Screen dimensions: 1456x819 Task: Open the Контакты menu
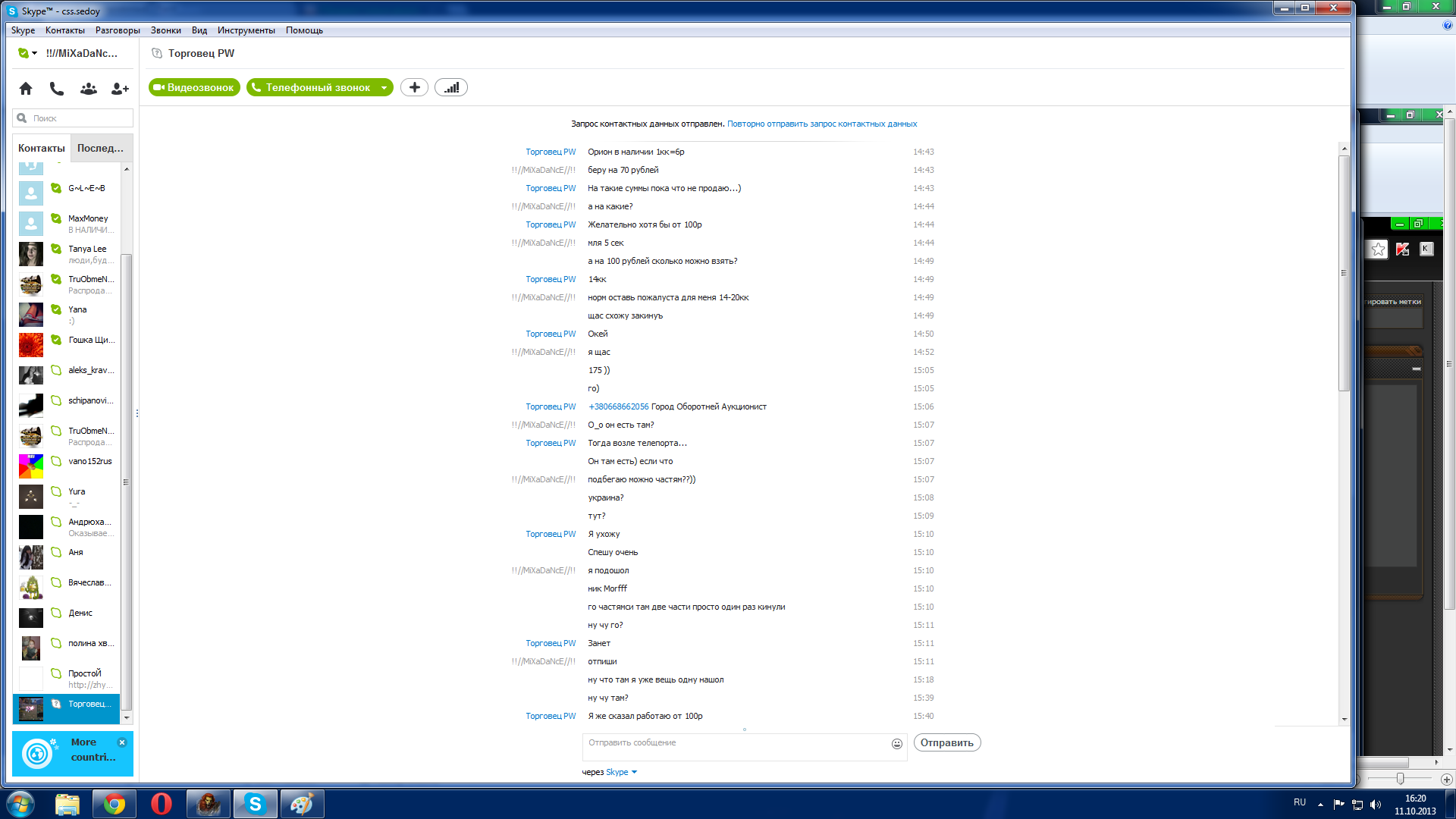65,30
